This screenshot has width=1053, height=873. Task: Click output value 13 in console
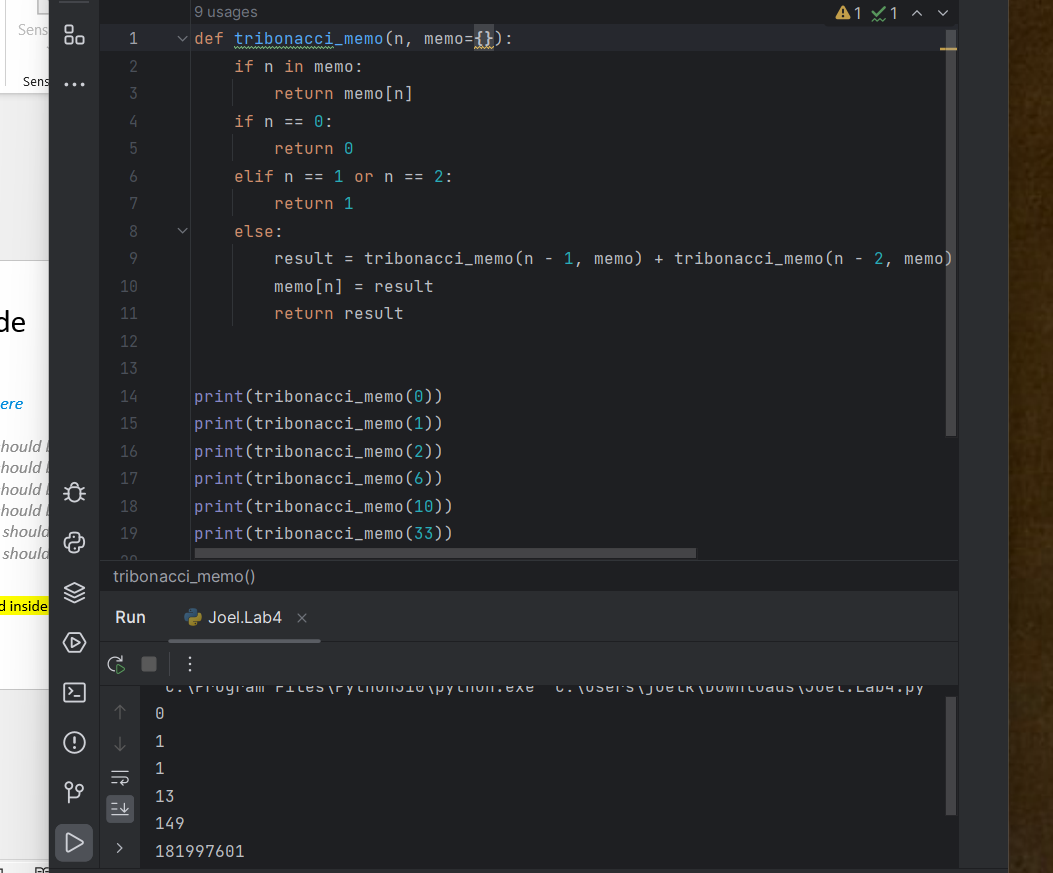(165, 796)
